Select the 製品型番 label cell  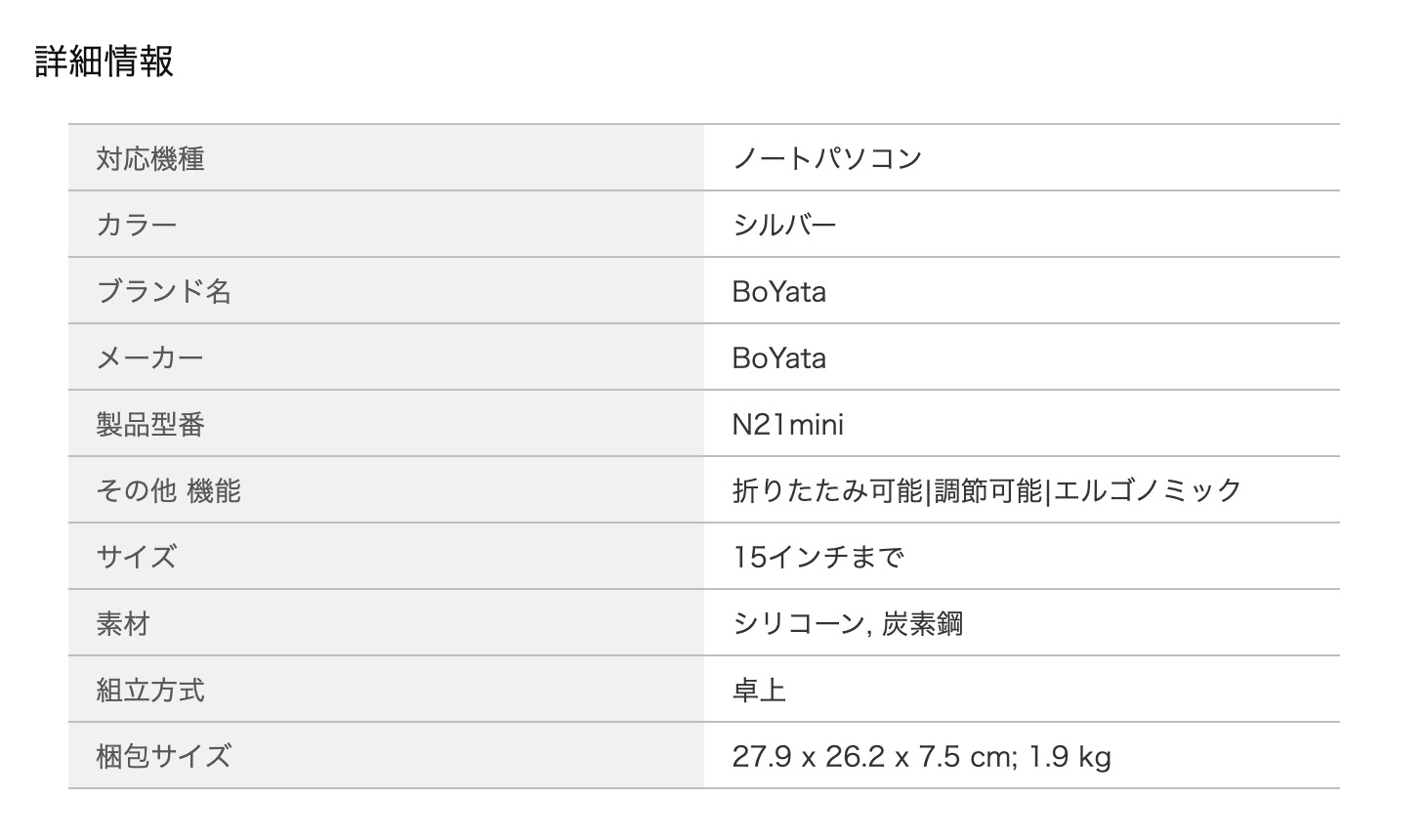point(386,424)
